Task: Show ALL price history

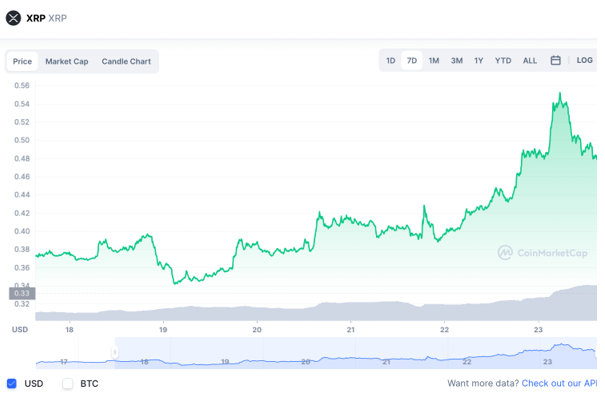Action: [x=530, y=61]
